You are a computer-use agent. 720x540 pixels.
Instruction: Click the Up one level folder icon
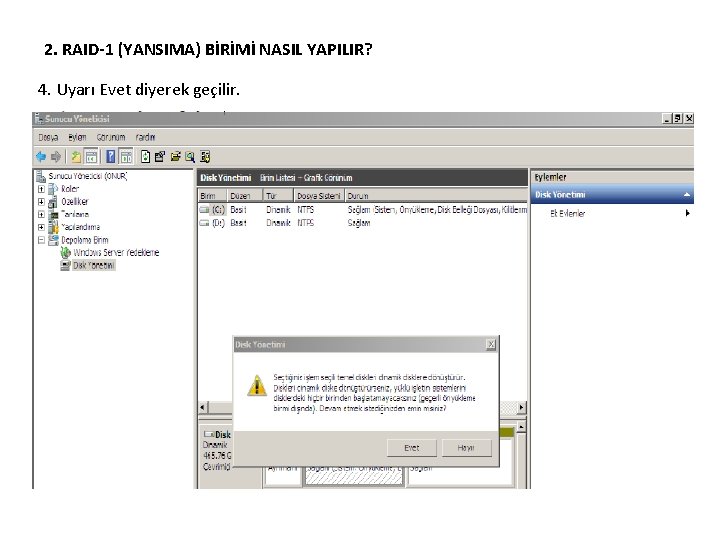[x=76, y=157]
